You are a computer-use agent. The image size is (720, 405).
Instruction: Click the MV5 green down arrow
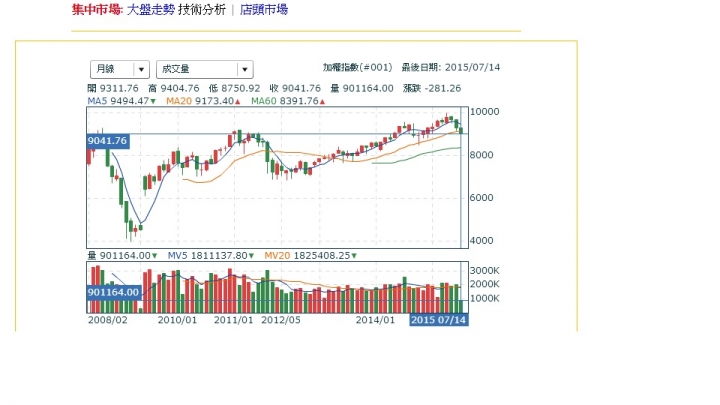(x=251, y=256)
